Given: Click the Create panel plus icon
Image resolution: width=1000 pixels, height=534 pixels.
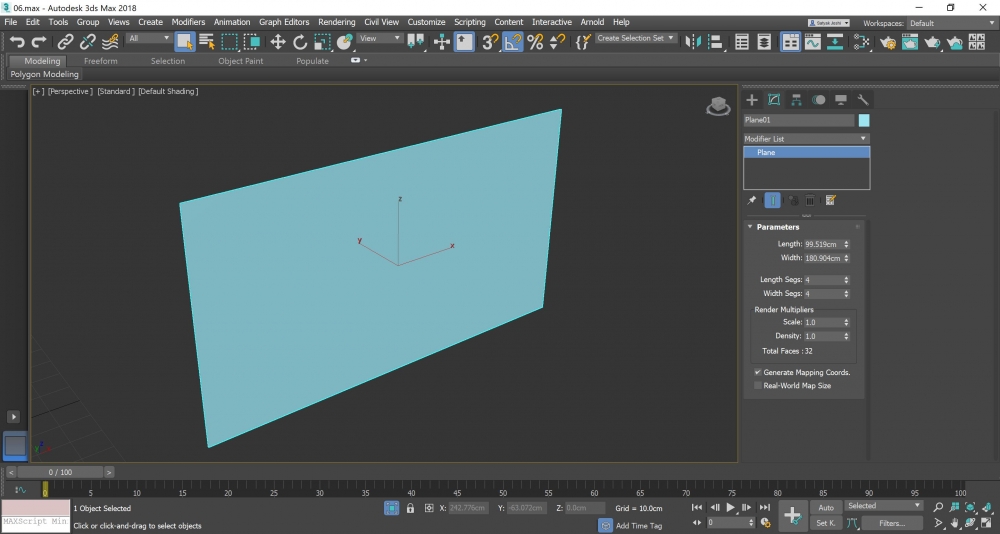Looking at the screenshot, I should click(x=752, y=100).
